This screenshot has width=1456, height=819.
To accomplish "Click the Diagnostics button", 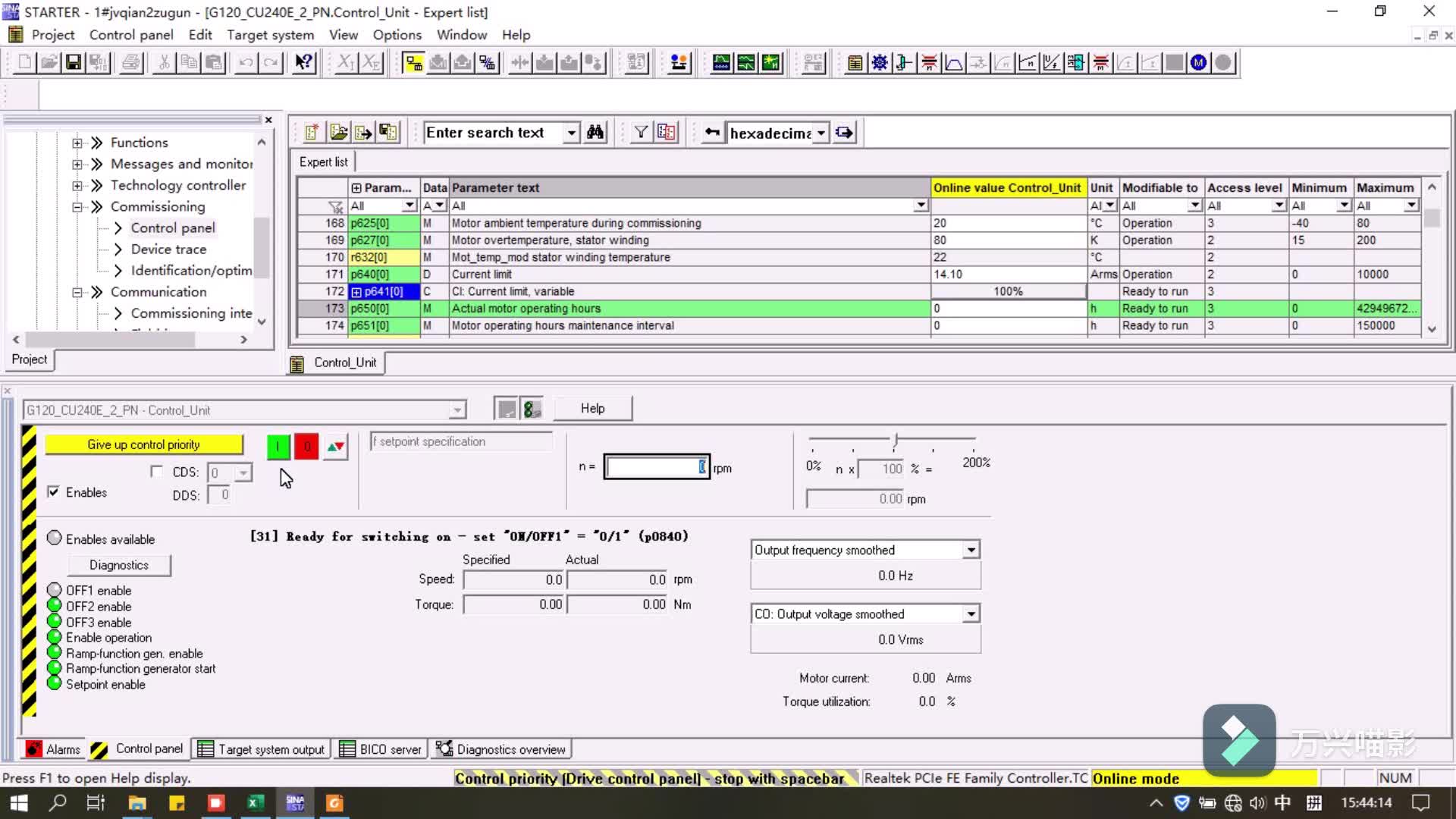I will coord(119,565).
